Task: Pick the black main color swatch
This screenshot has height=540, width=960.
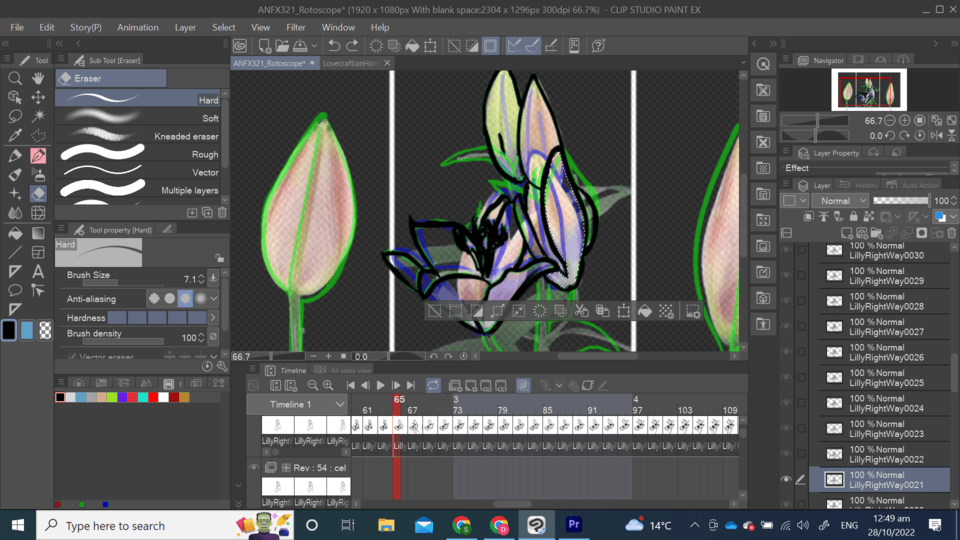Action: pos(9,331)
